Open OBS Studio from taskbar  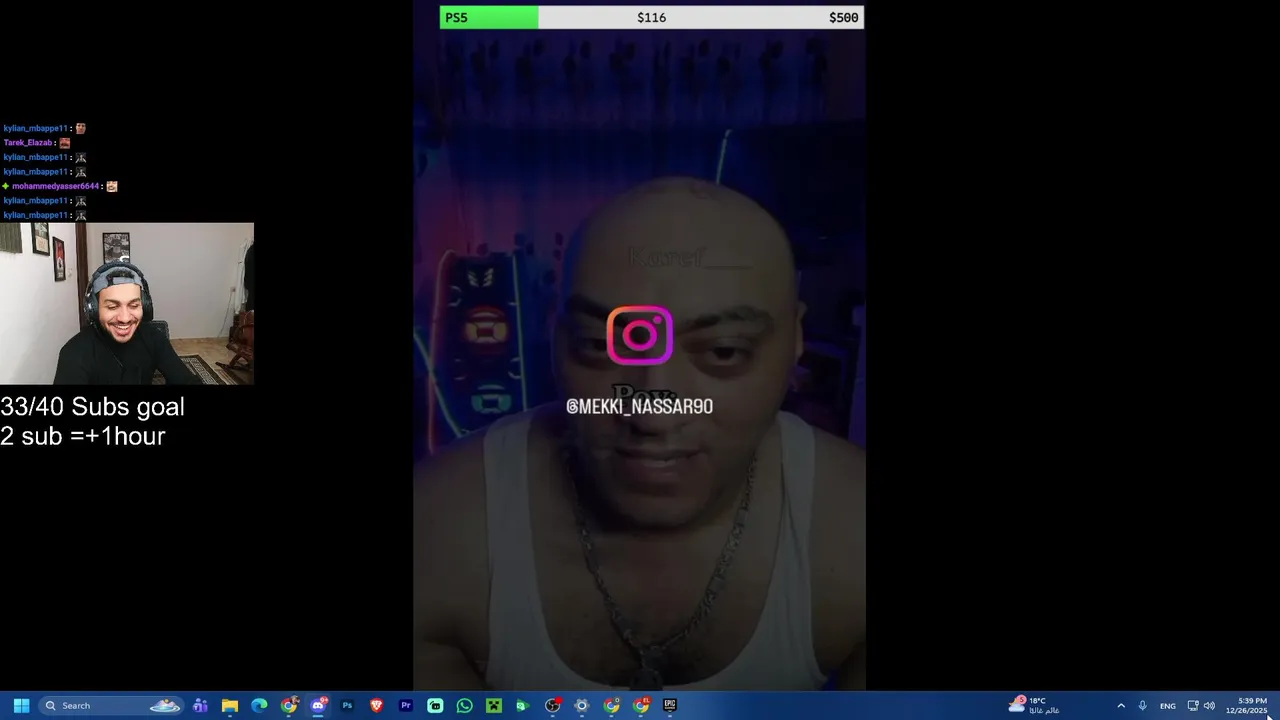pos(552,705)
